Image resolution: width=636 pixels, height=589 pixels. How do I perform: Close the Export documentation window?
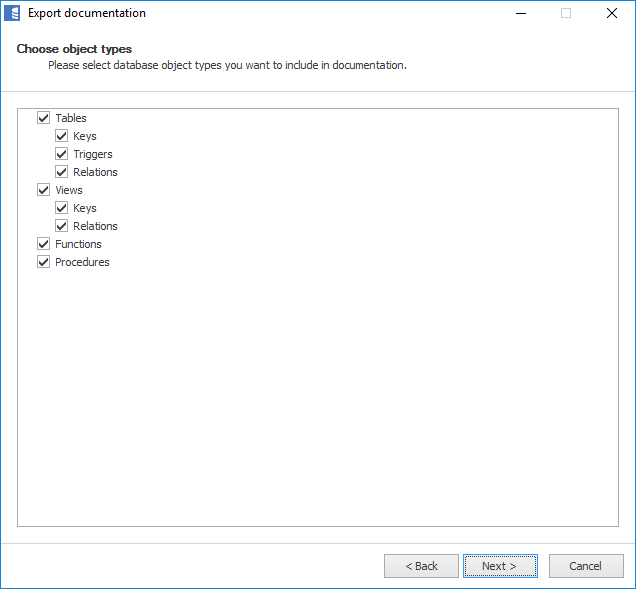611,14
